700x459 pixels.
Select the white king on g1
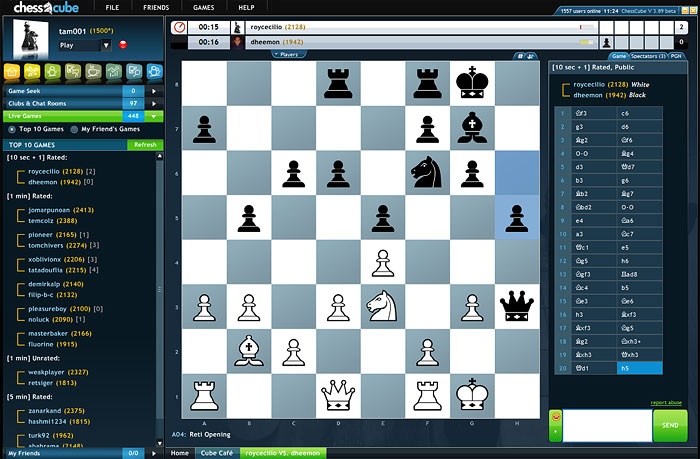coord(472,396)
